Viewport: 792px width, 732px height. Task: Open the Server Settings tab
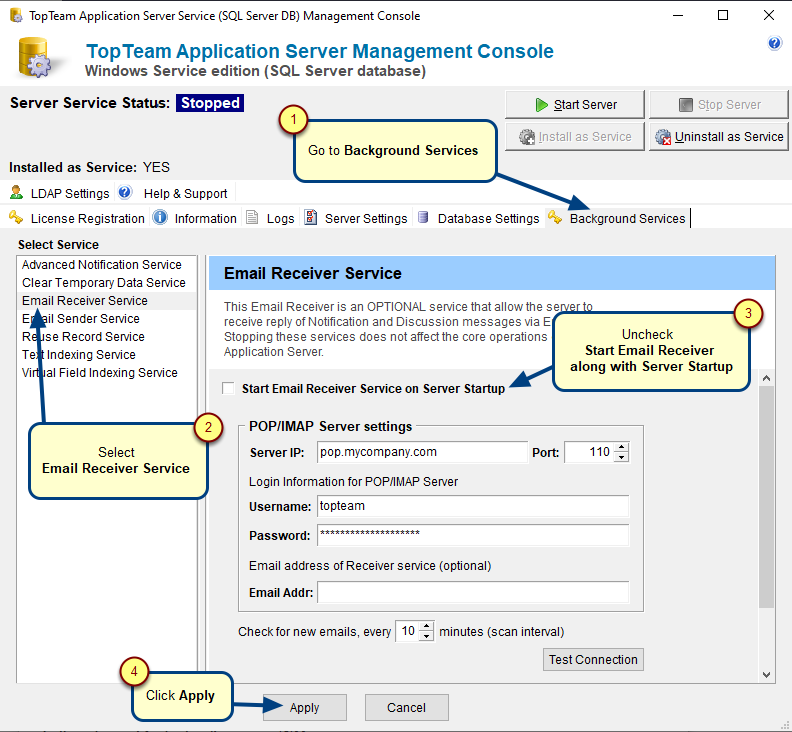click(x=357, y=218)
